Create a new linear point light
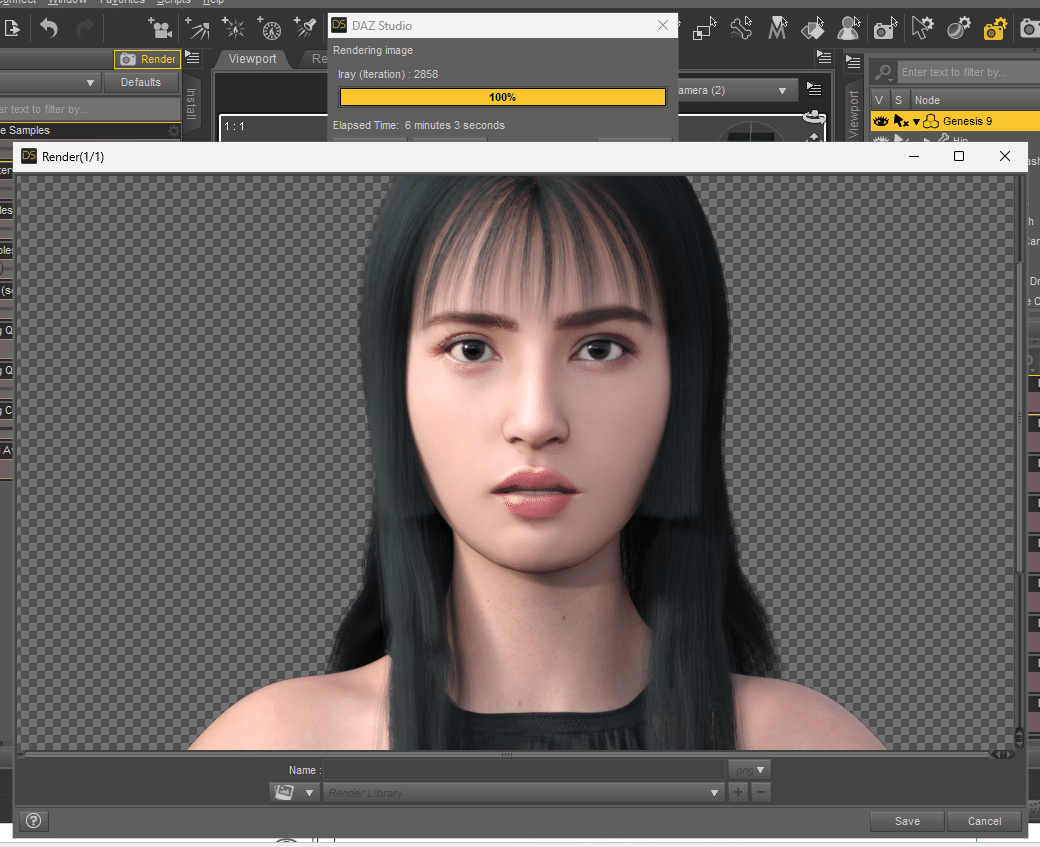The image size is (1040, 847). tap(269, 29)
